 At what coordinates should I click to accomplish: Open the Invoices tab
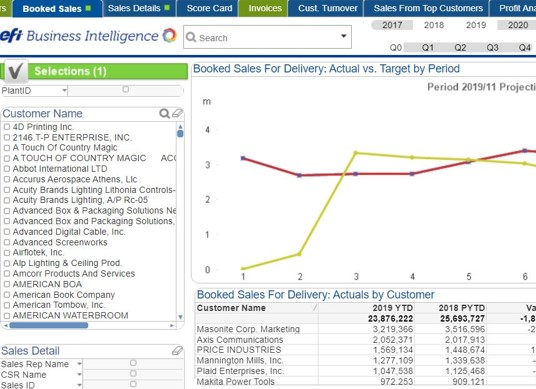[x=265, y=8]
